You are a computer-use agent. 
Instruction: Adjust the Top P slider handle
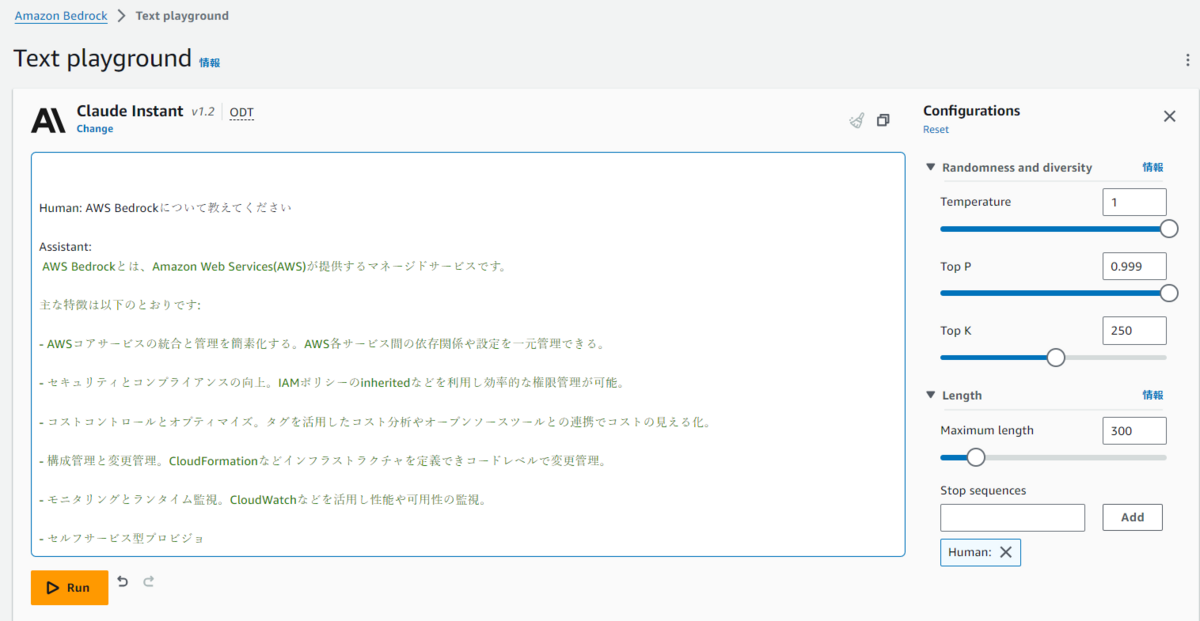pyautogui.click(x=1168, y=293)
